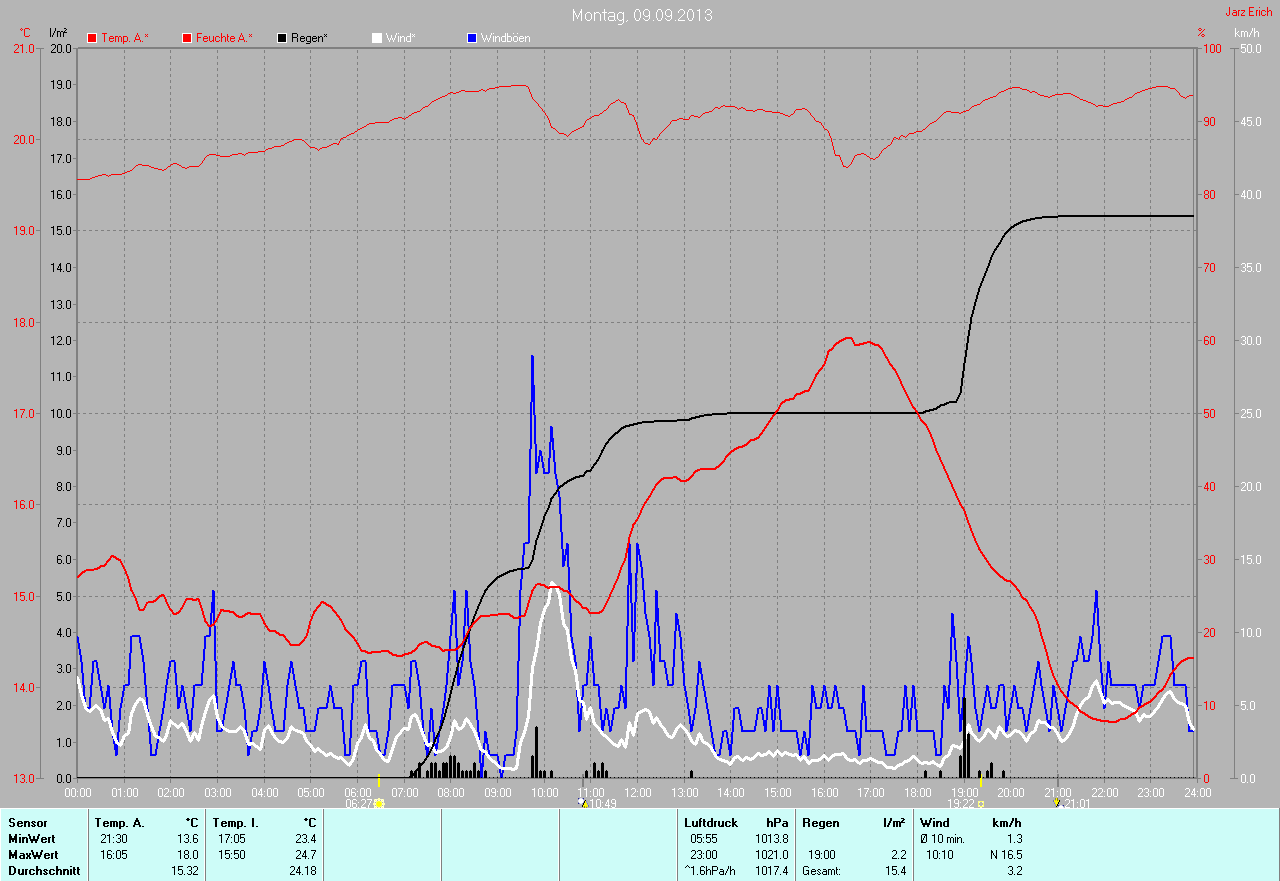1280x881 pixels.
Task: Click the Durchschnitt row label
Action: [42, 871]
